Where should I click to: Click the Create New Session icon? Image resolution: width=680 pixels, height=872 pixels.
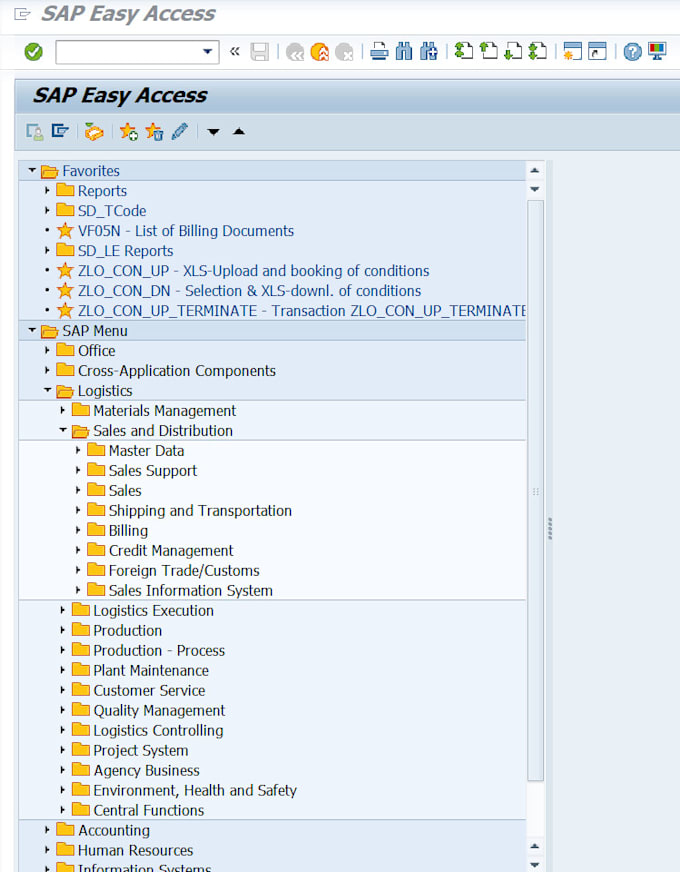(572, 52)
